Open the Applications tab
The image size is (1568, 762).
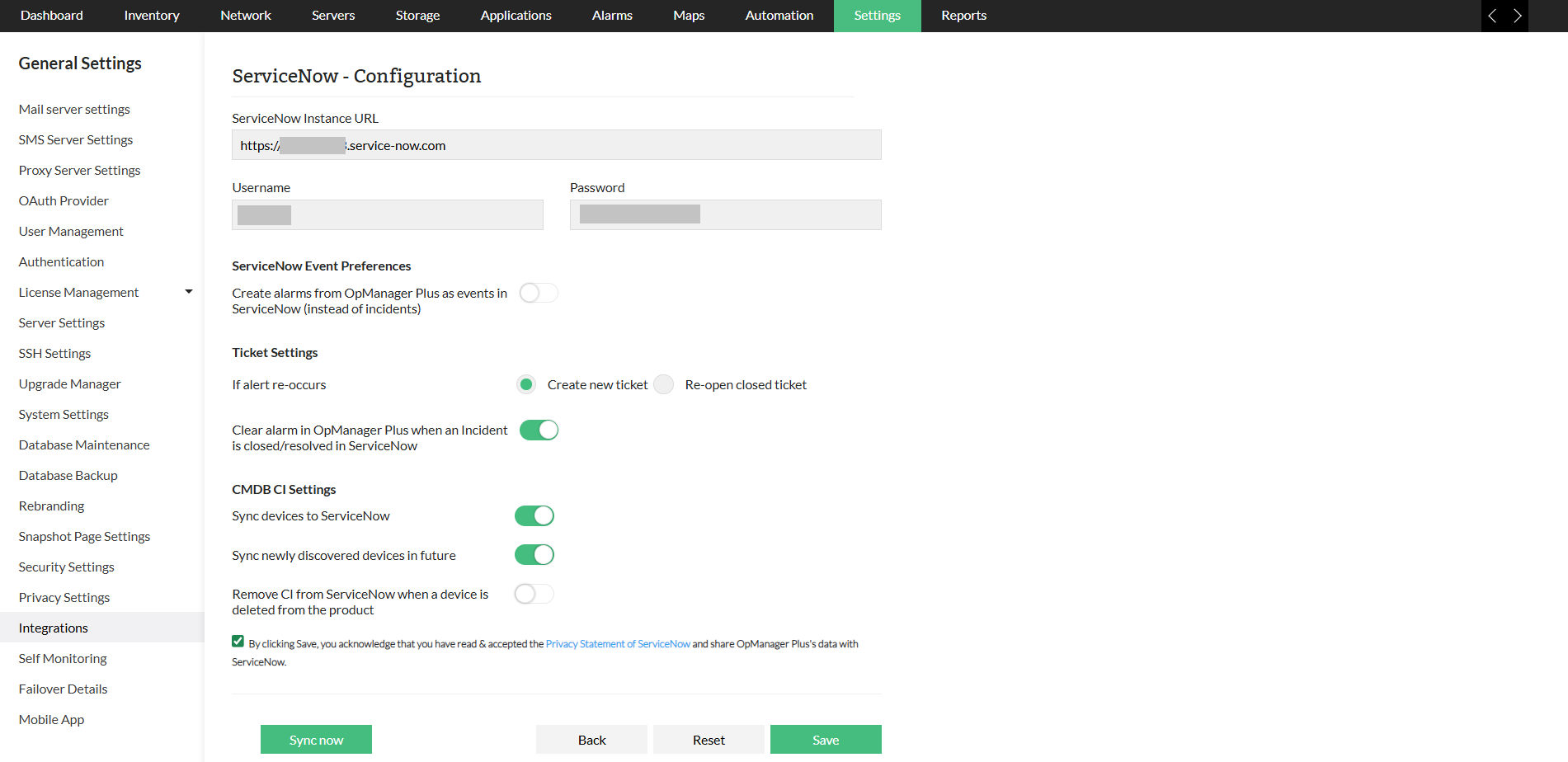tap(516, 16)
